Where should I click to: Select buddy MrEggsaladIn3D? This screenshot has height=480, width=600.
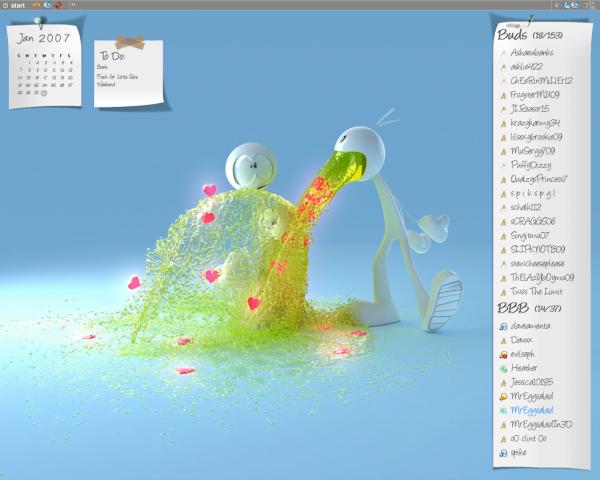pos(541,424)
